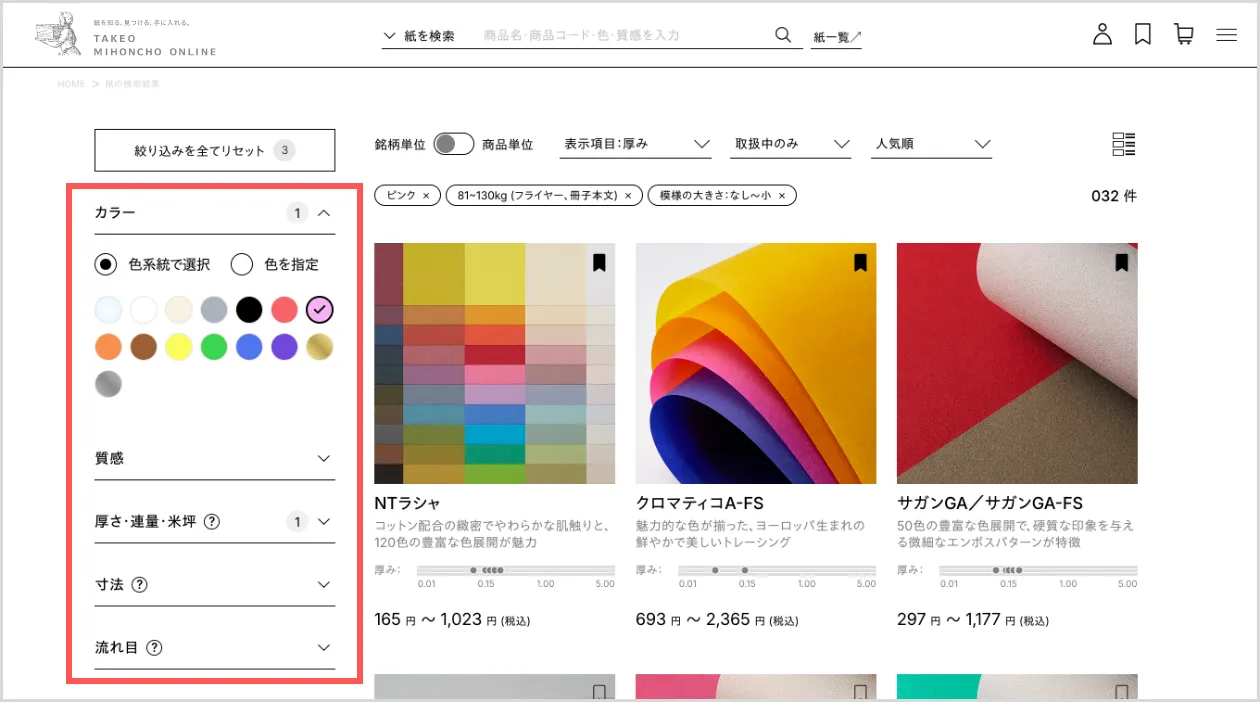Select the 色を指定 radio button
This screenshot has width=1260, height=702.
tap(241, 265)
